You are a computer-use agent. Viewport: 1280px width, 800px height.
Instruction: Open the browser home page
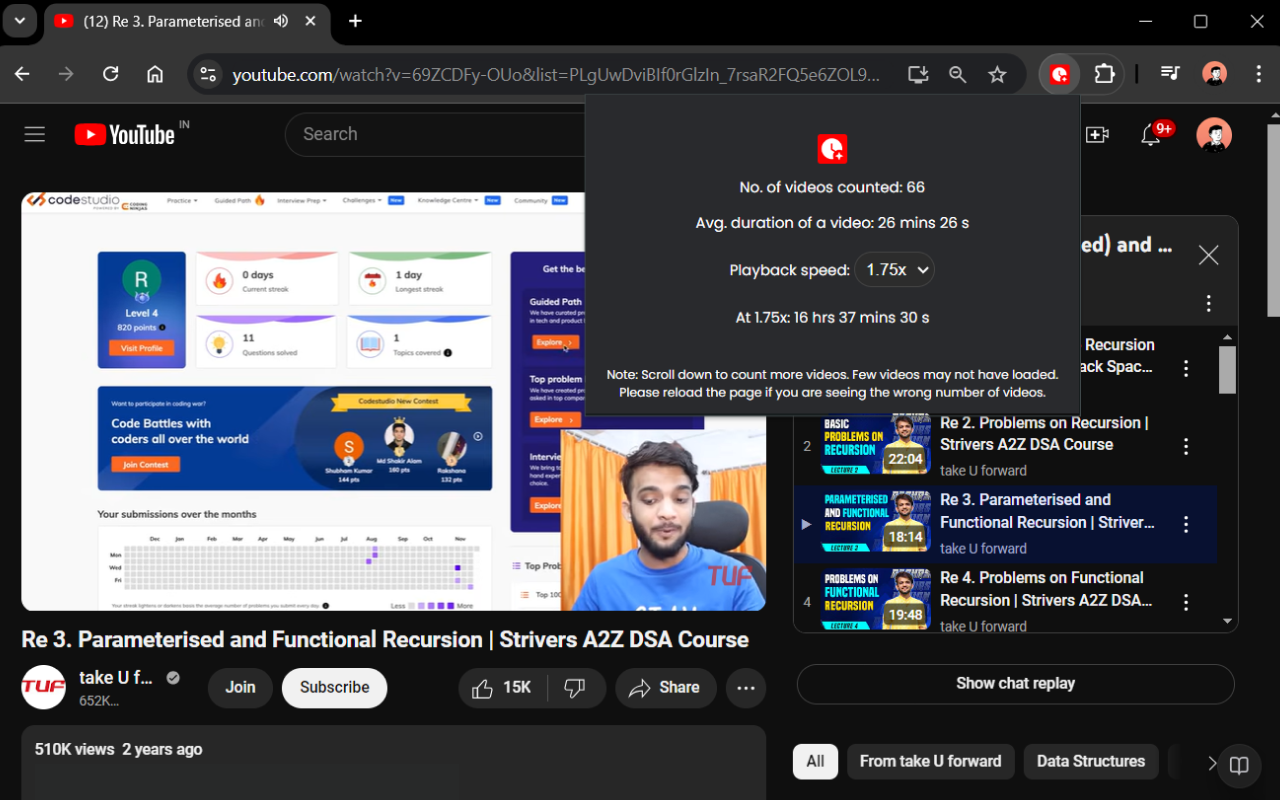point(155,74)
